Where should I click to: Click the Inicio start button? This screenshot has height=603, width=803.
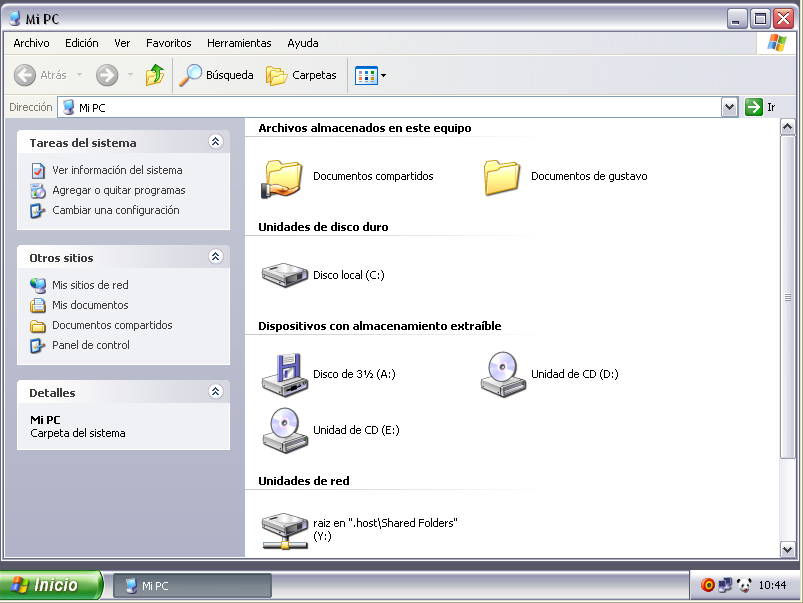coord(50,585)
